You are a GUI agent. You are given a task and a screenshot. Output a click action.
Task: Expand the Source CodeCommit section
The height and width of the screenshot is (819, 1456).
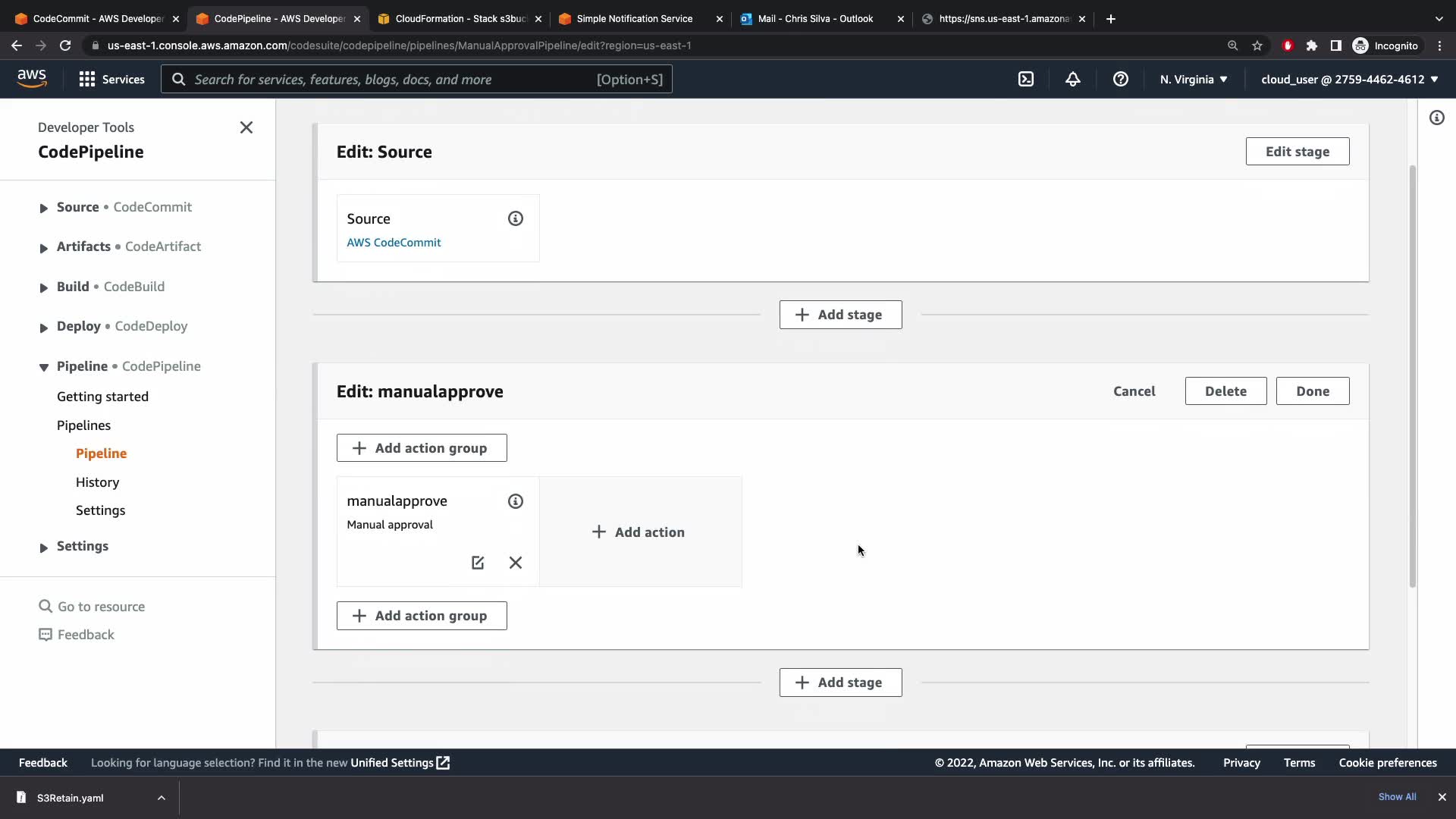[x=43, y=208]
